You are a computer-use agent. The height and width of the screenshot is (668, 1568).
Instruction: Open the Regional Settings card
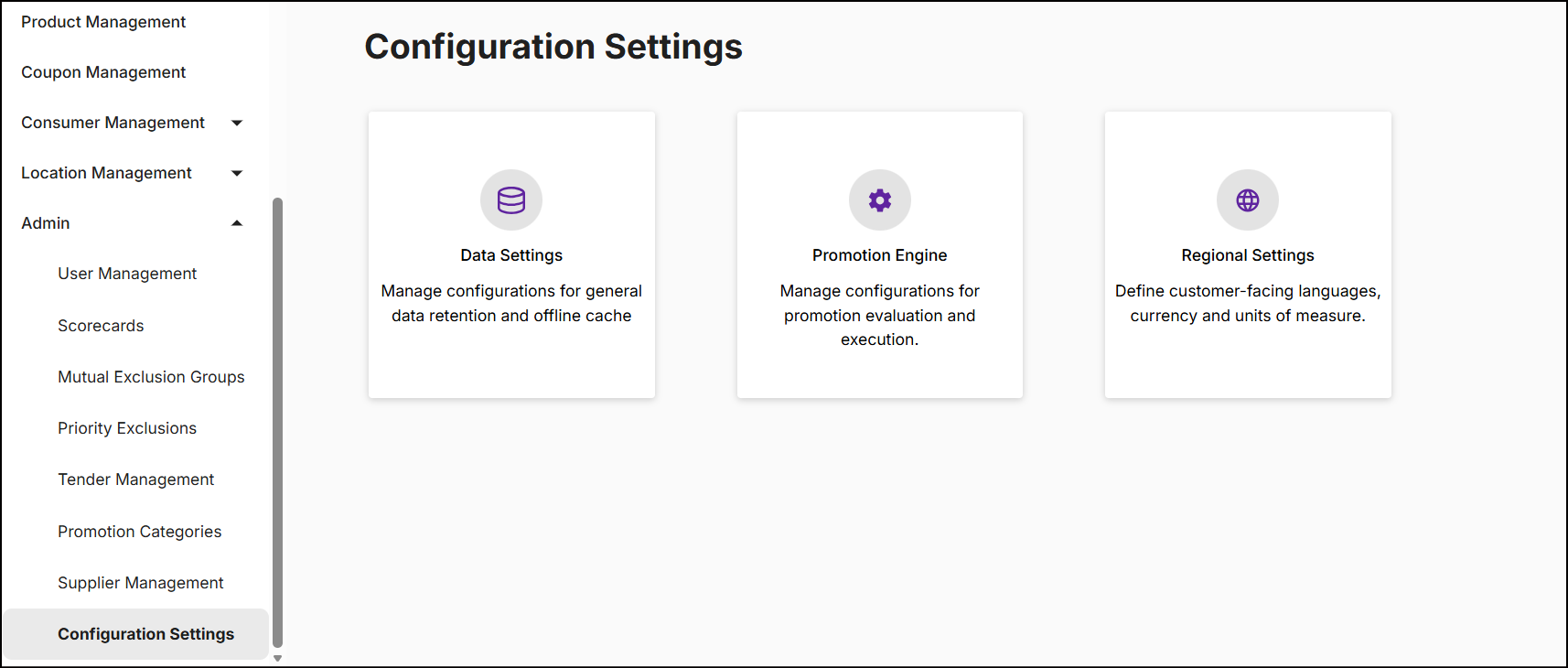coord(1247,253)
